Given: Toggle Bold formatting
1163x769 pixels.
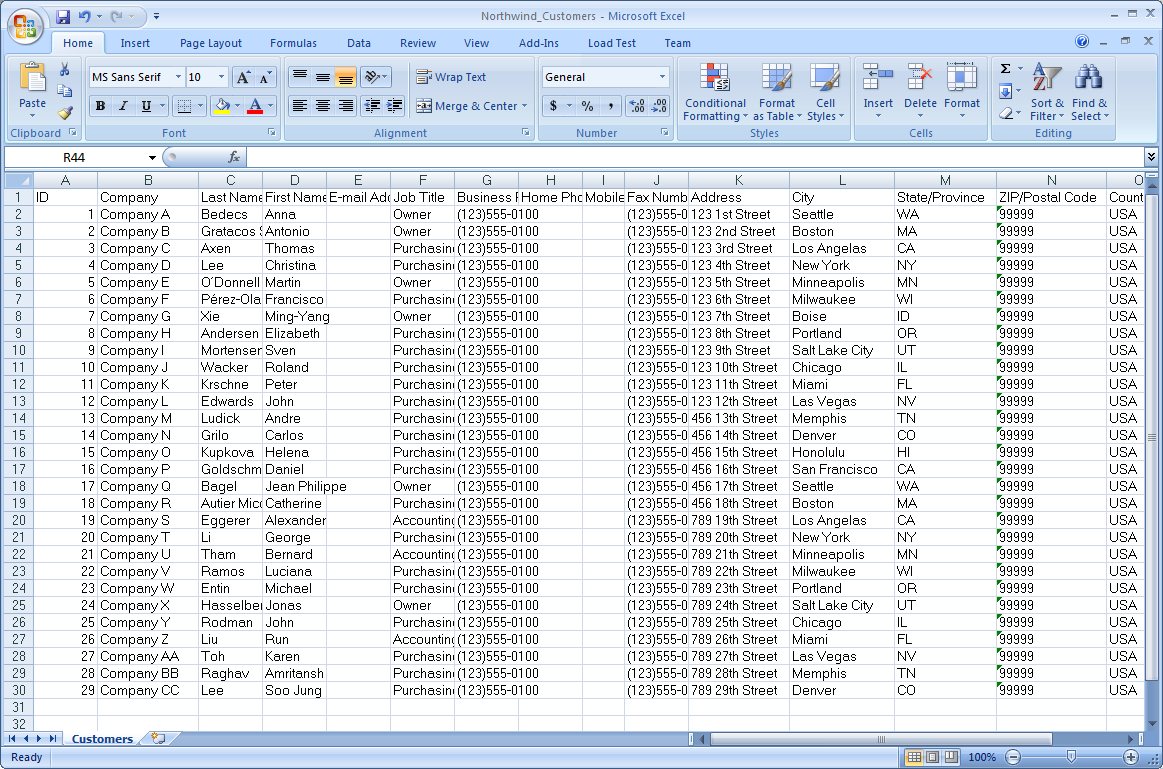Looking at the screenshot, I should [100, 105].
